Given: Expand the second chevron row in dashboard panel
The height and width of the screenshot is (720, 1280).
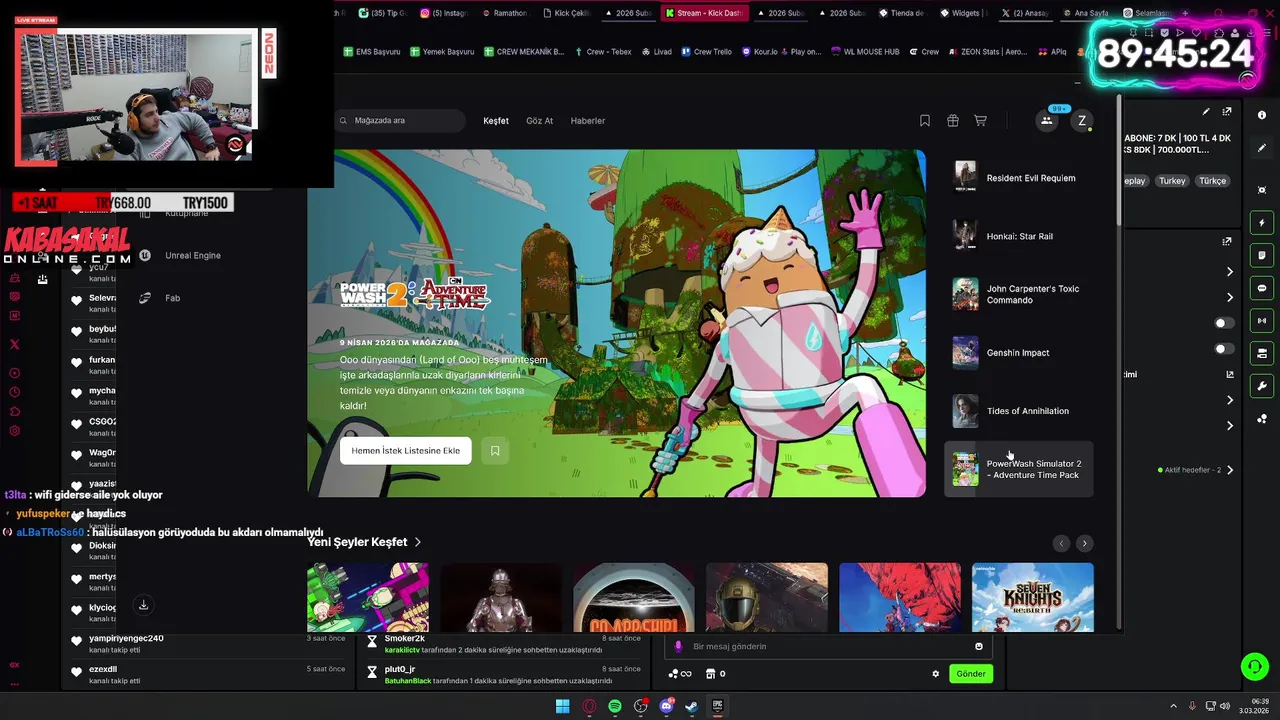Looking at the screenshot, I should click(1230, 298).
